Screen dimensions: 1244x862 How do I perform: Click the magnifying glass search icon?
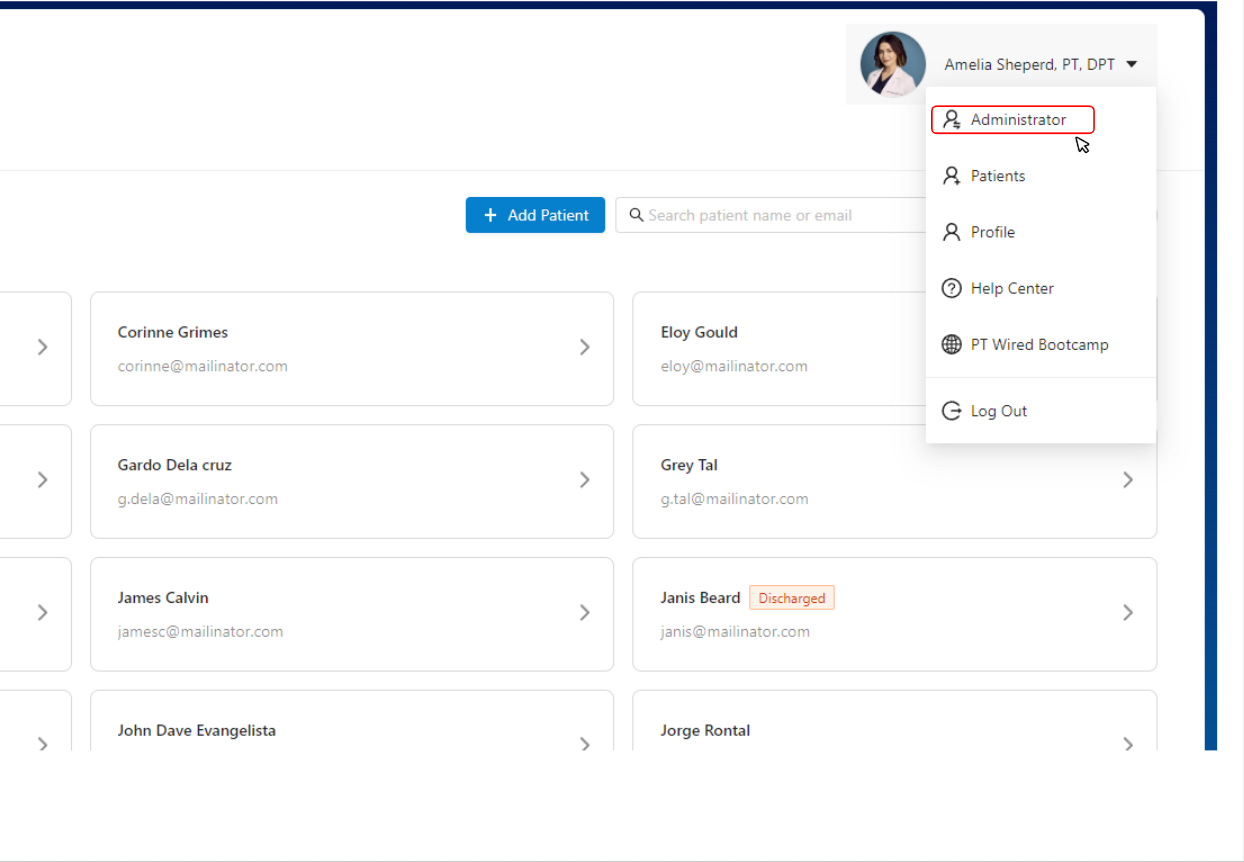636,215
